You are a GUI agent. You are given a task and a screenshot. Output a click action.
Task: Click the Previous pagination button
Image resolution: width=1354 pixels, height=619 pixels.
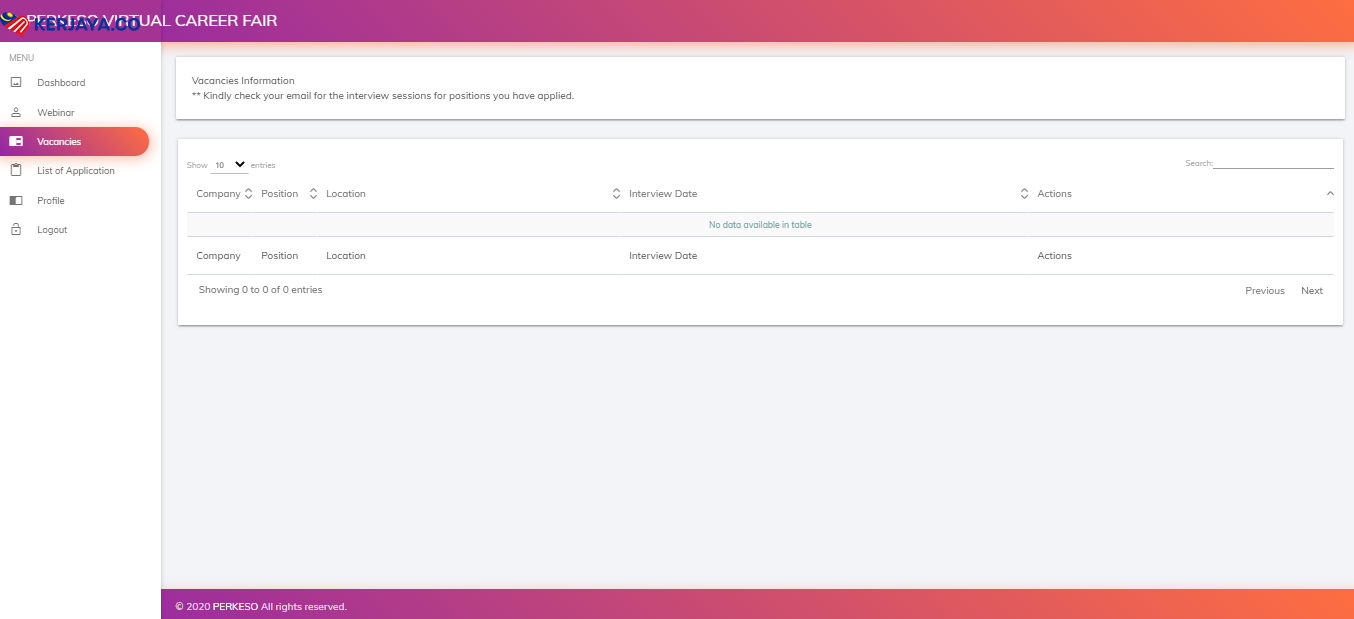tap(1264, 291)
